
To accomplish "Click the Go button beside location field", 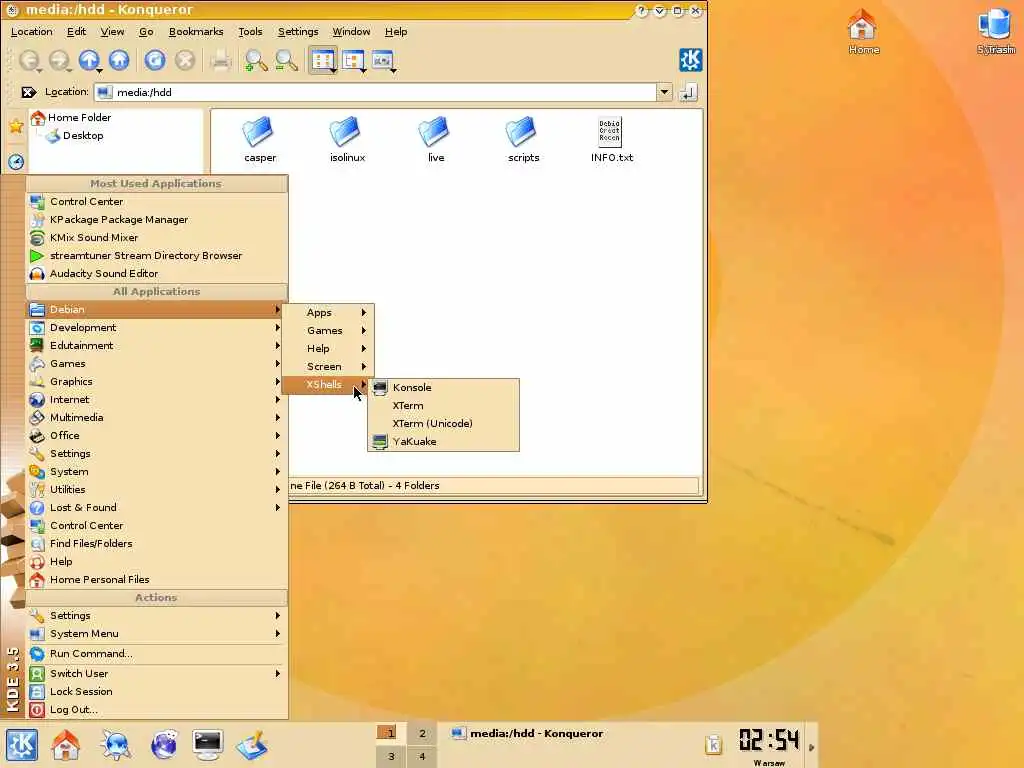I will click(688, 92).
